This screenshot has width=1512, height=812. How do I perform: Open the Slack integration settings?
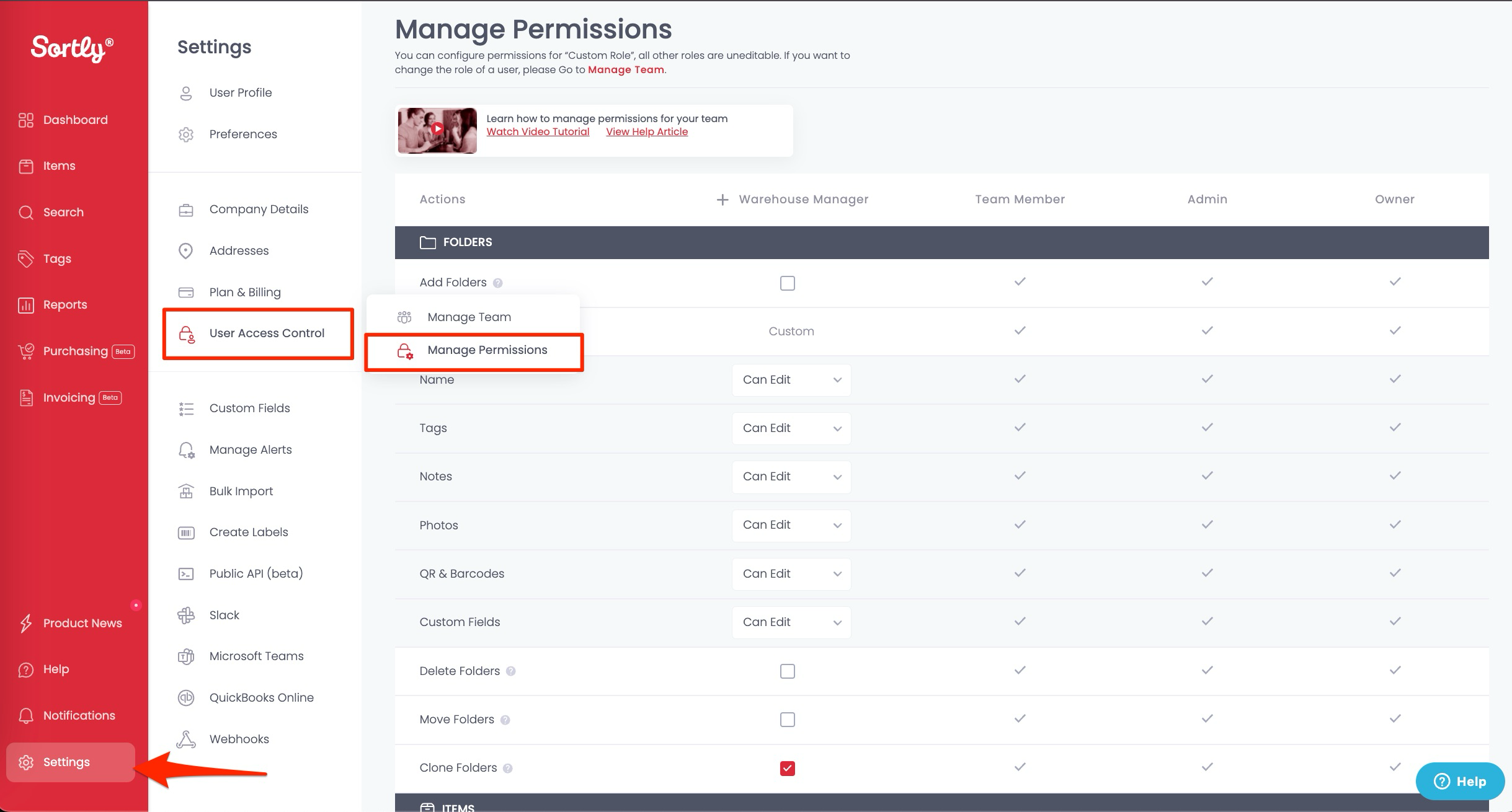tap(224, 614)
